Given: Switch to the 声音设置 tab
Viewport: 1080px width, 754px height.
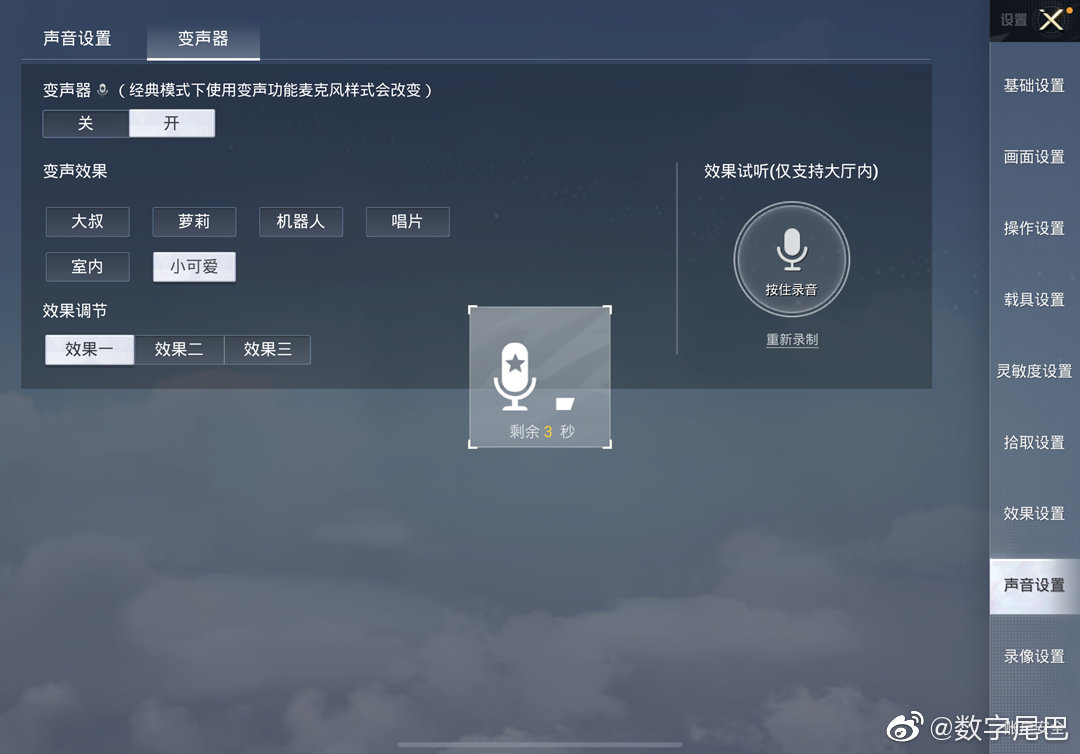Looking at the screenshot, I should pyautogui.click(x=77, y=39).
